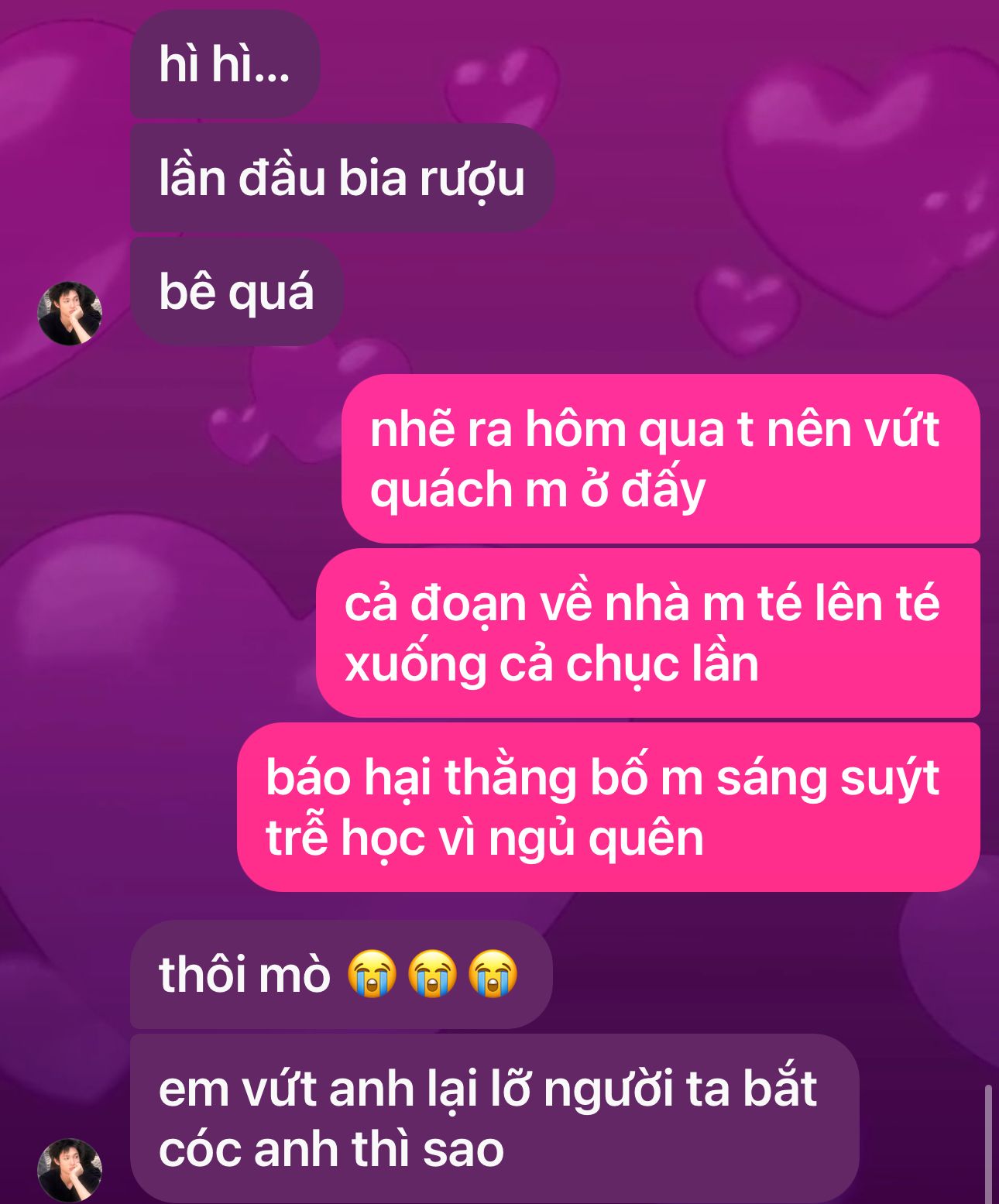Select the "hì hì..." message bubble
Screen dimensions: 999x1204
[225, 63]
